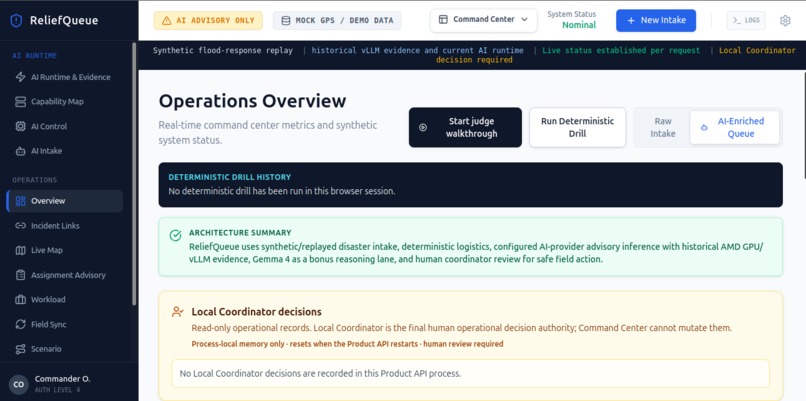This screenshot has height=401, width=806.
Task: Click the MOCK GPS / DEMO DATA badge
Action: click(337, 21)
